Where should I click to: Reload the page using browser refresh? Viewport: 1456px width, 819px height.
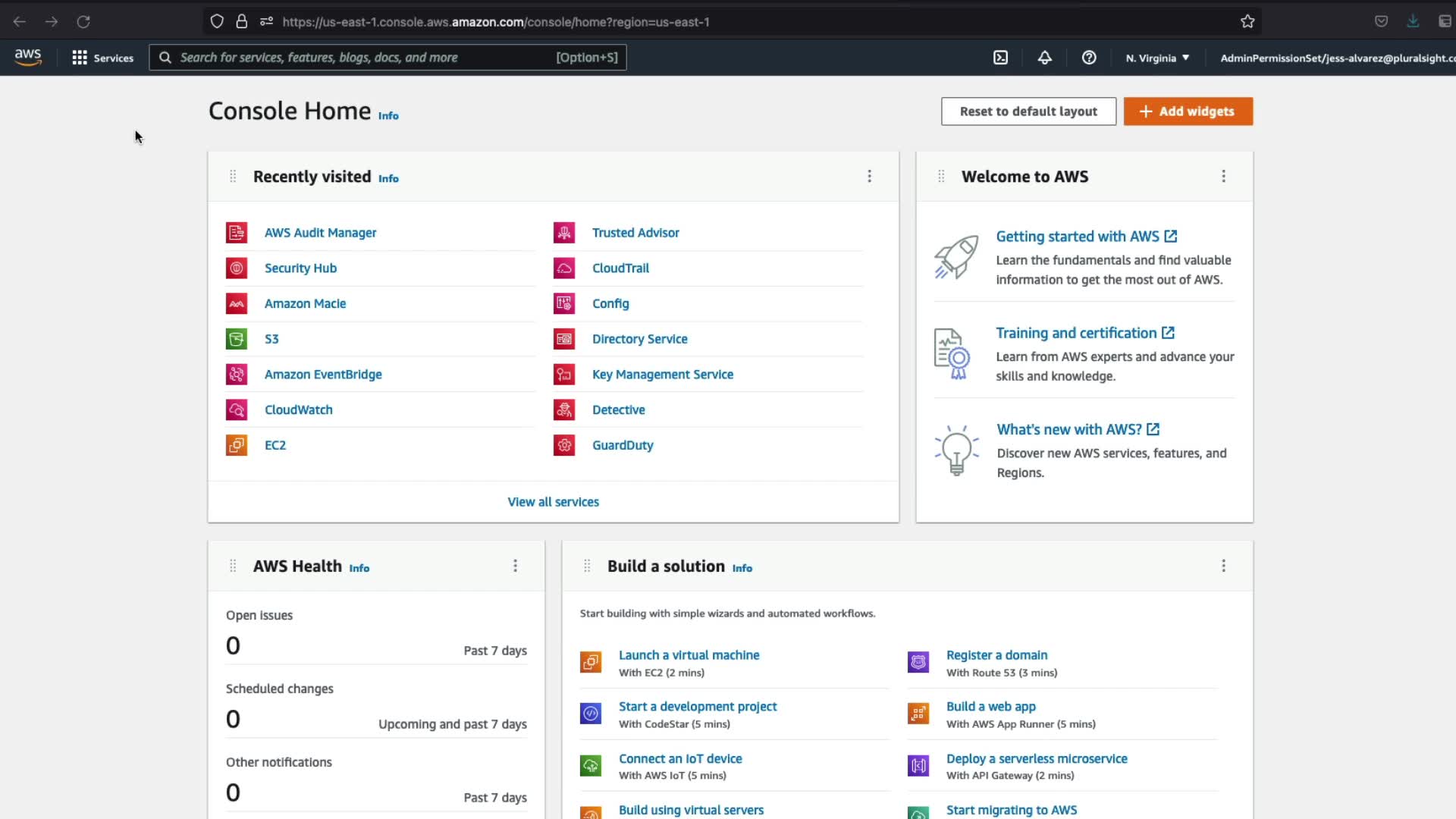(x=83, y=22)
